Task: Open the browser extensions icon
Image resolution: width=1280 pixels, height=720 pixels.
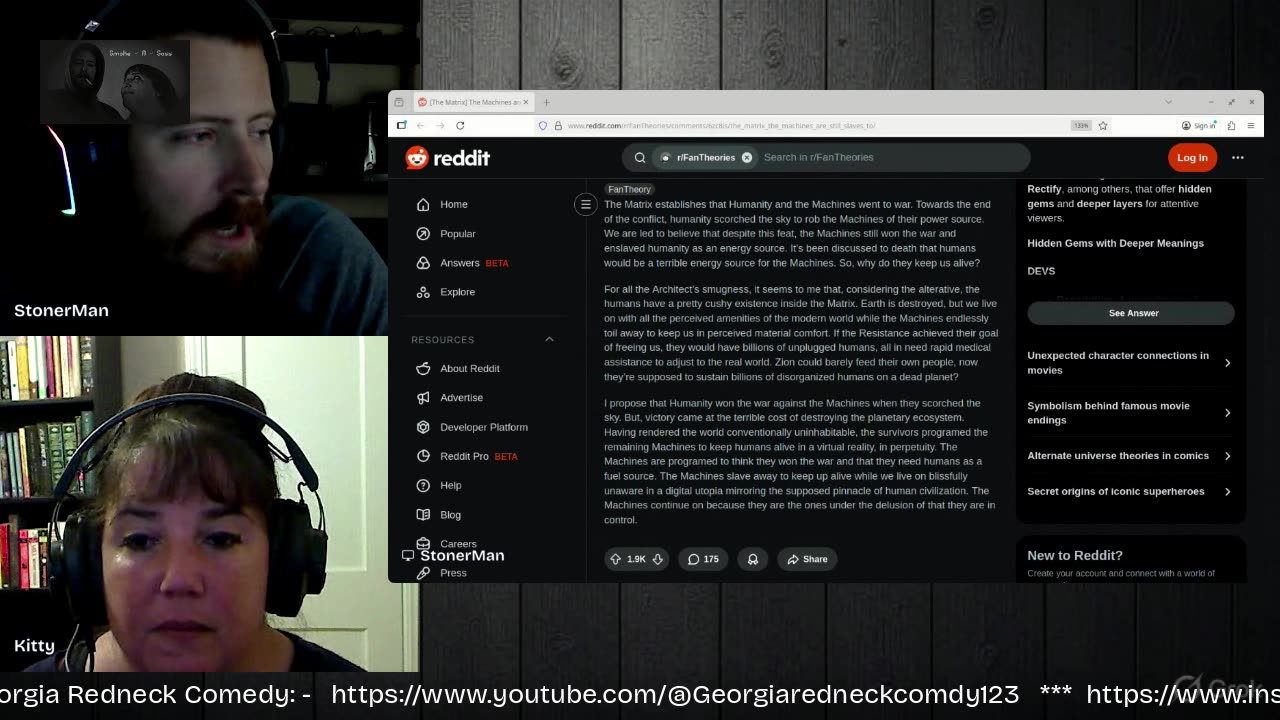Action: pos(1231,125)
